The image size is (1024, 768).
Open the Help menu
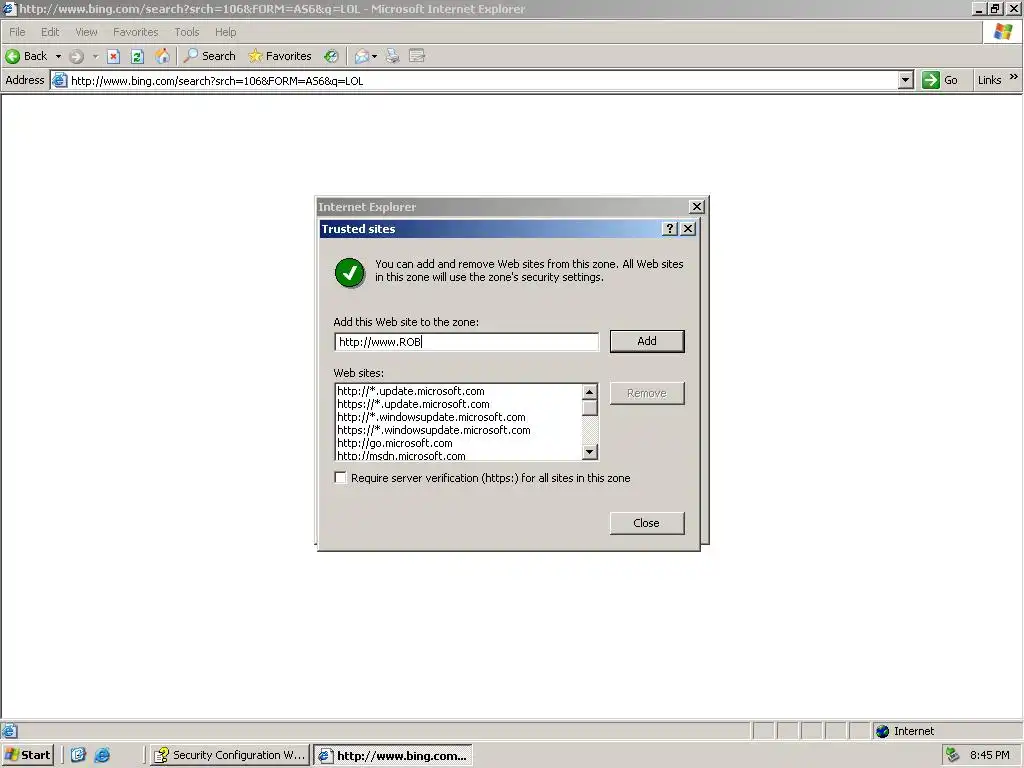[225, 32]
